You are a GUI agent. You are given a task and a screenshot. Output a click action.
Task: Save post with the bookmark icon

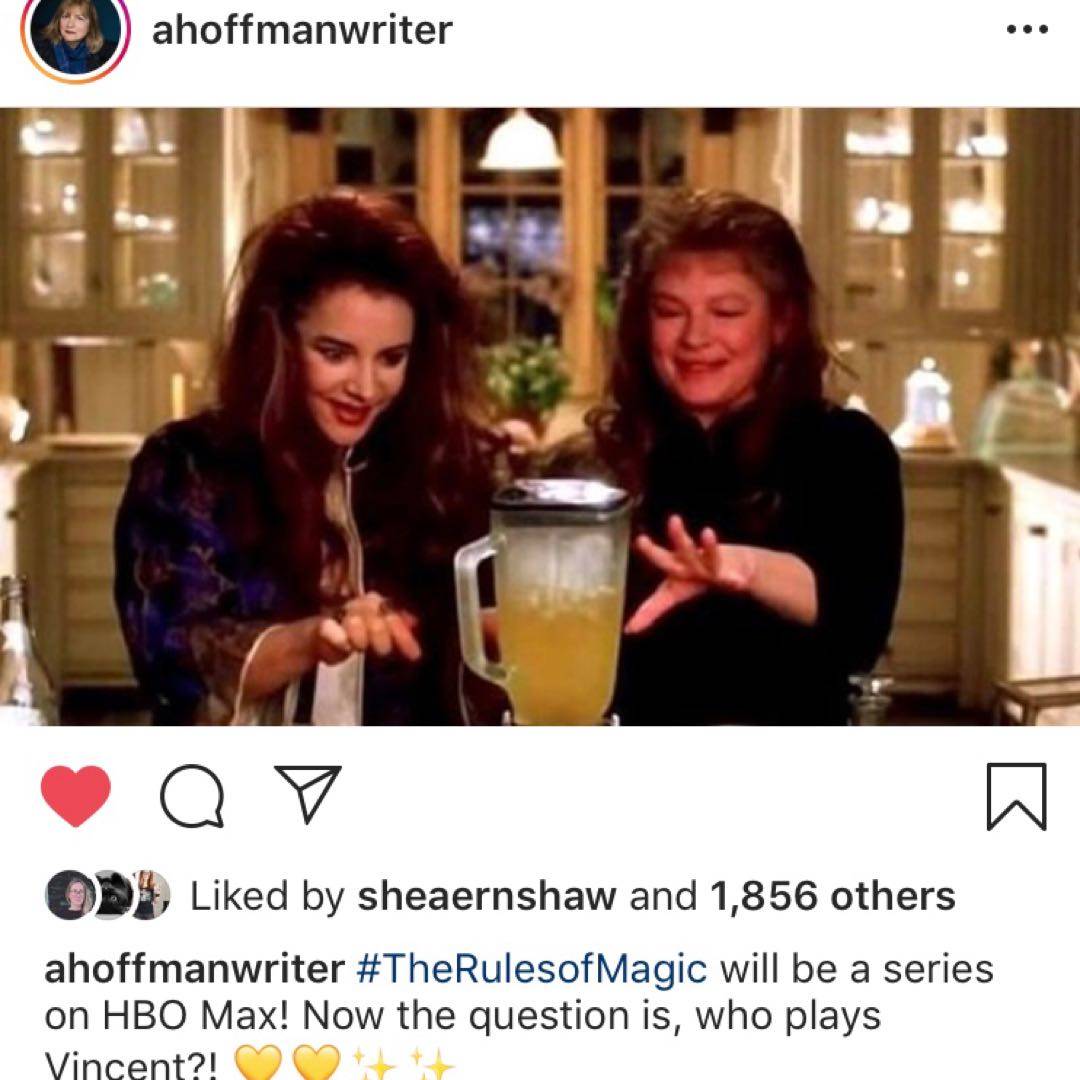coord(1017,796)
